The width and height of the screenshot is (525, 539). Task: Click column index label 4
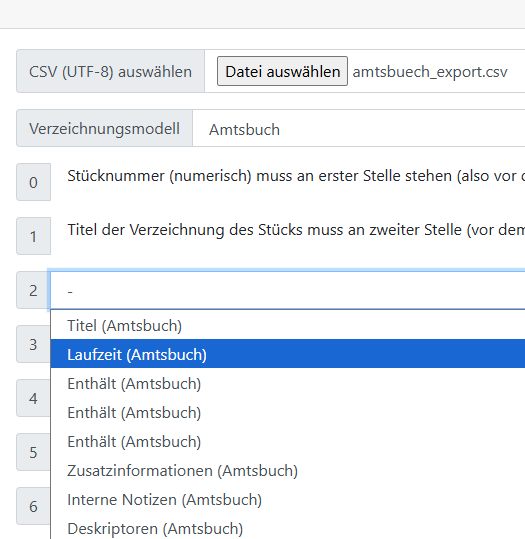[x=33, y=398]
